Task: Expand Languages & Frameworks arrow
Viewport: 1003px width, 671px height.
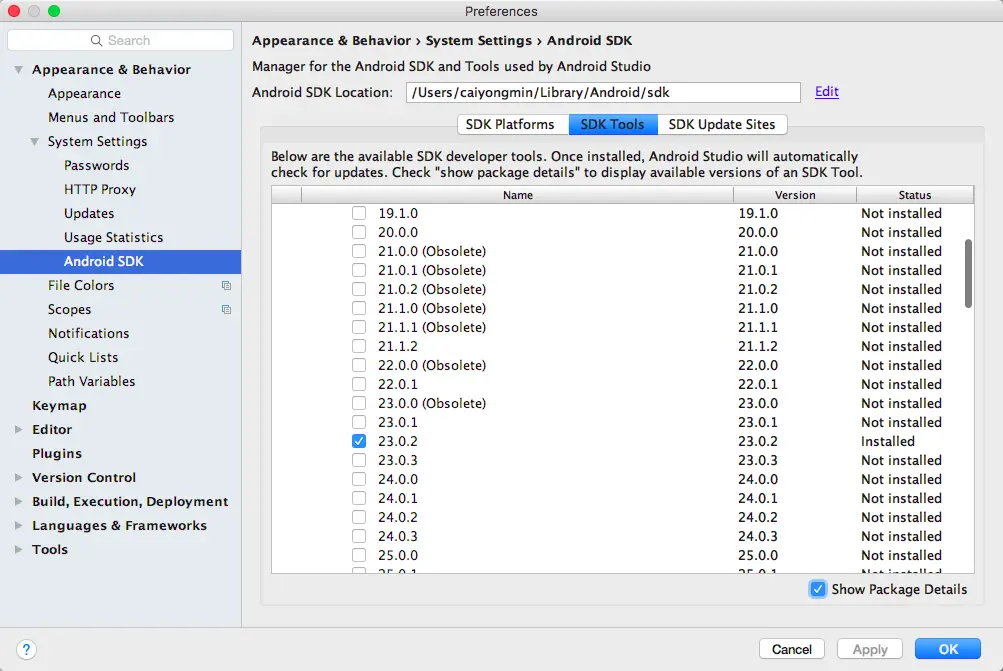Action: click(19, 526)
